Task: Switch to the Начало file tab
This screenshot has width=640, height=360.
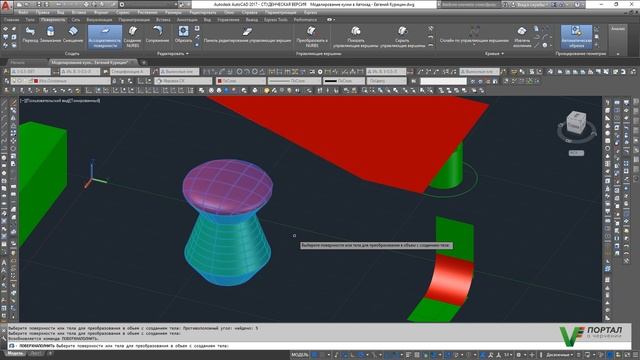Action: 18,62
